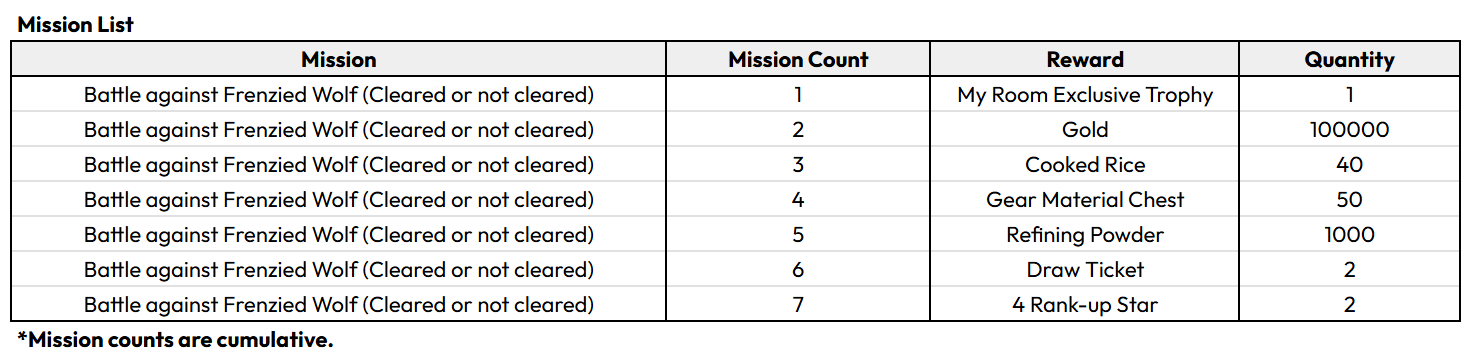Click the Mission Count column header
This screenshot has height=360, width=1466.
click(x=798, y=59)
